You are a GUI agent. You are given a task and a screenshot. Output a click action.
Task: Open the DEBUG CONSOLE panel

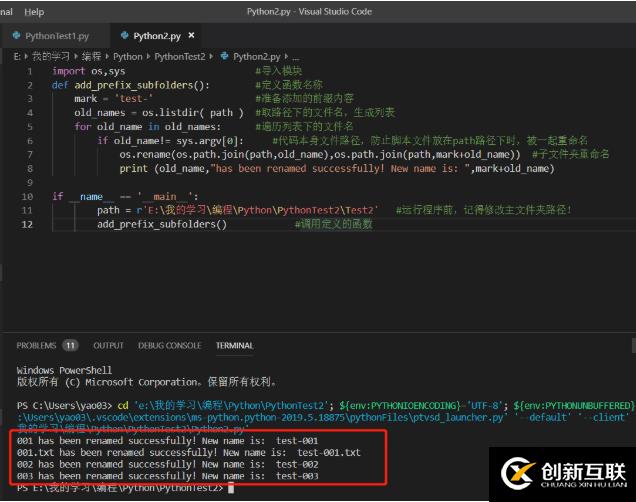[169, 345]
